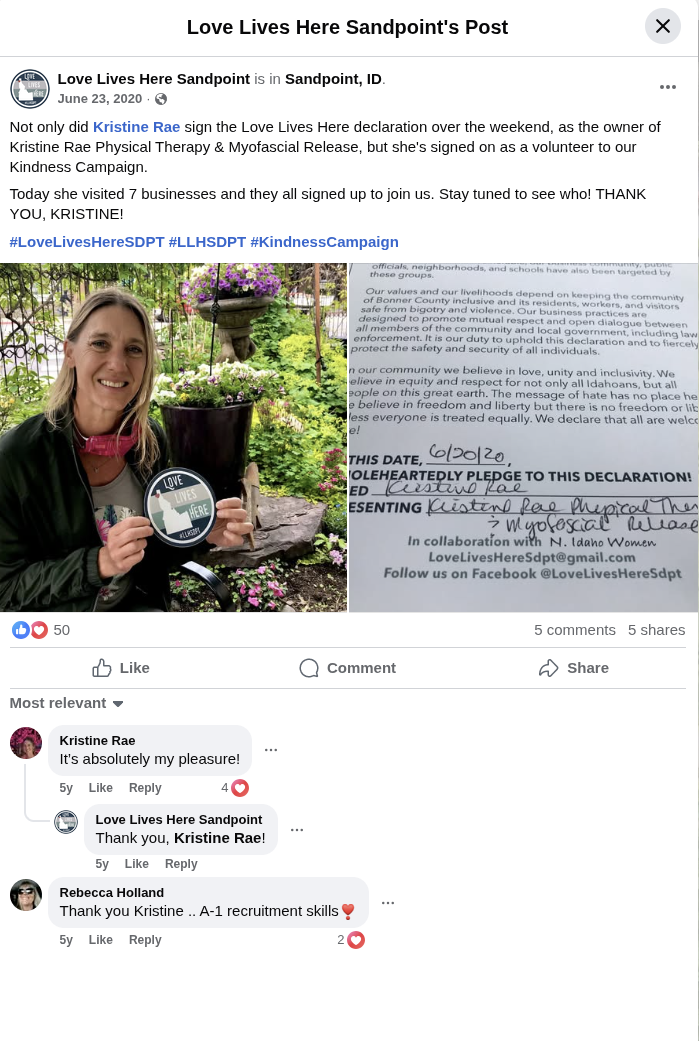
Task: Open the #KindnessCampaign hashtag link
Action: tap(325, 242)
